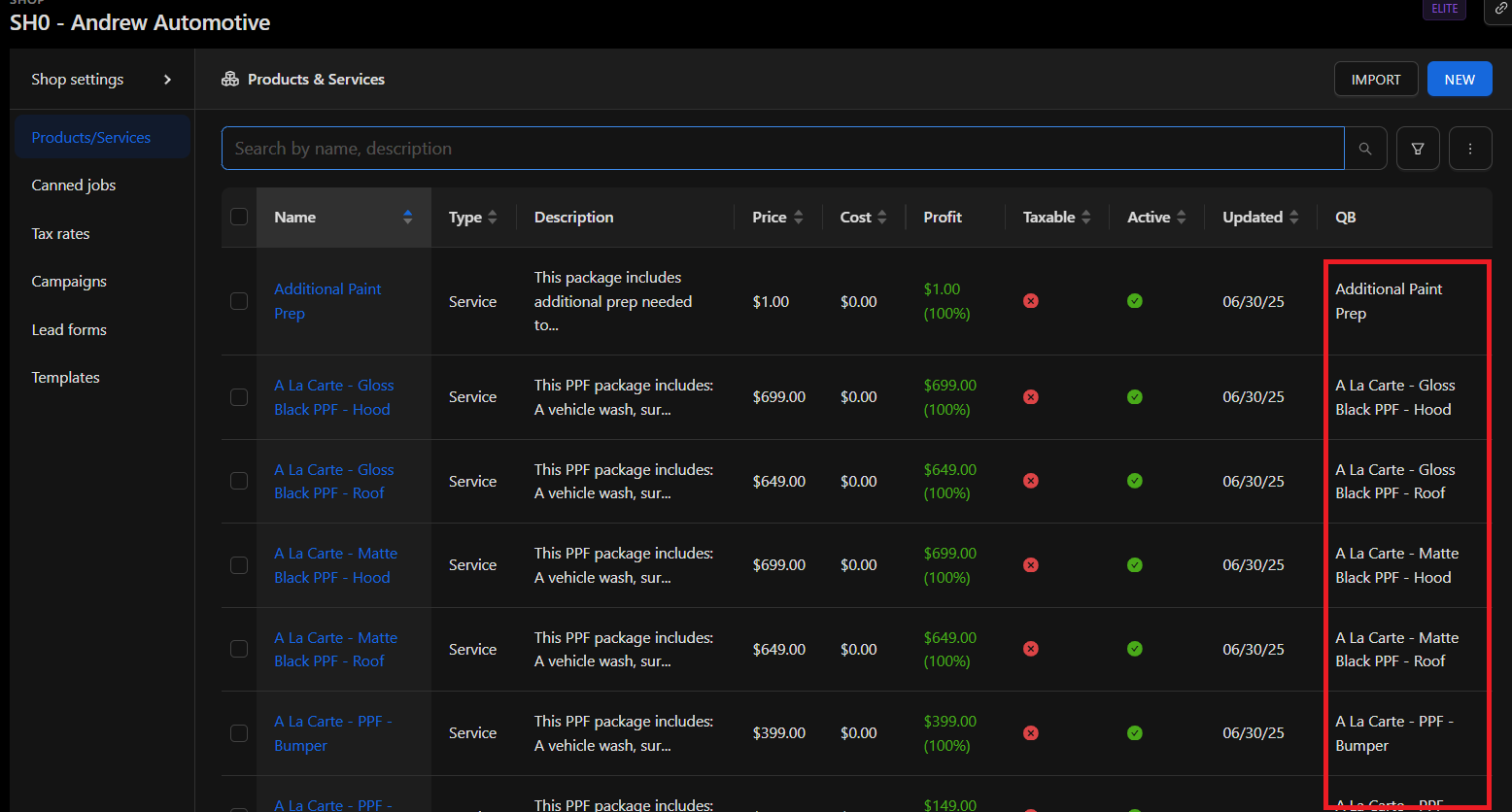Sort the table by Price column
The width and height of the screenshot is (1512, 812).
click(798, 218)
